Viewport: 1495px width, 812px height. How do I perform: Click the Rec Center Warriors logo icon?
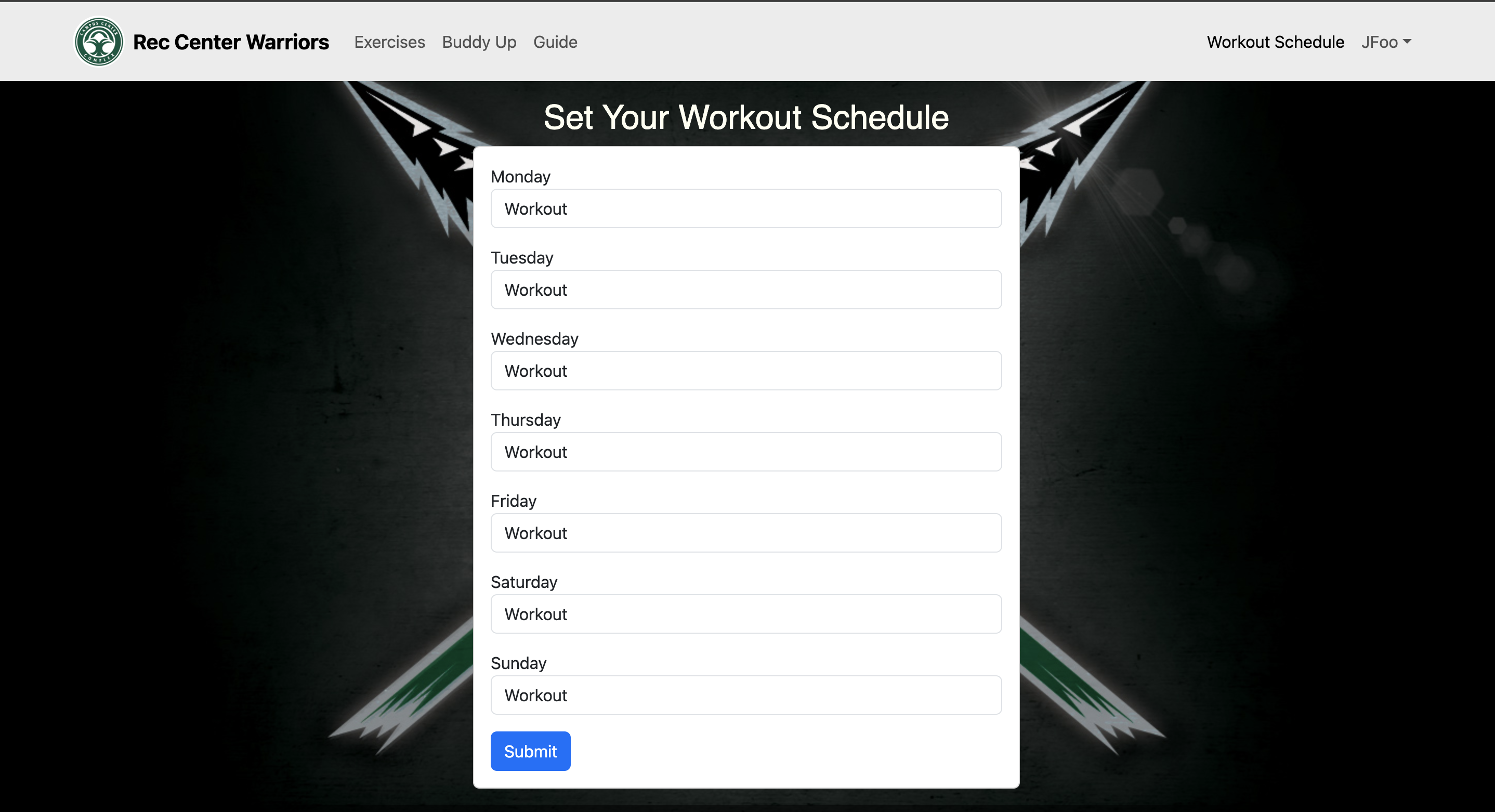[x=100, y=42]
